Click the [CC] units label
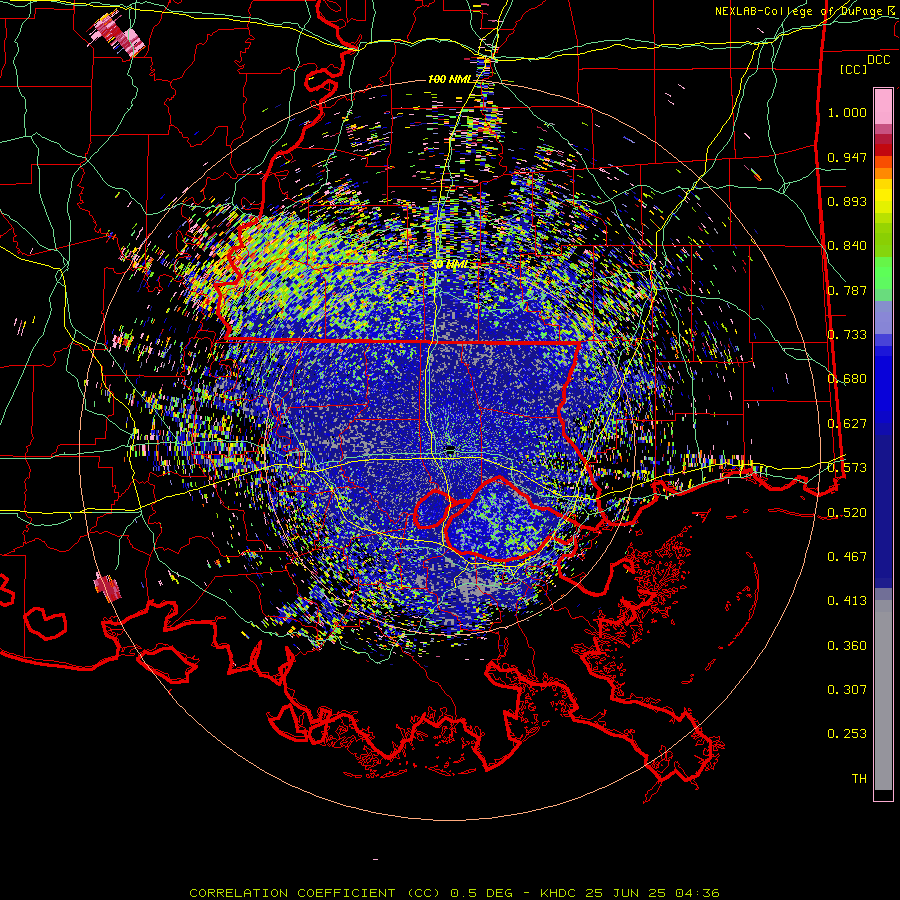Image resolution: width=900 pixels, height=900 pixels. 854,69
